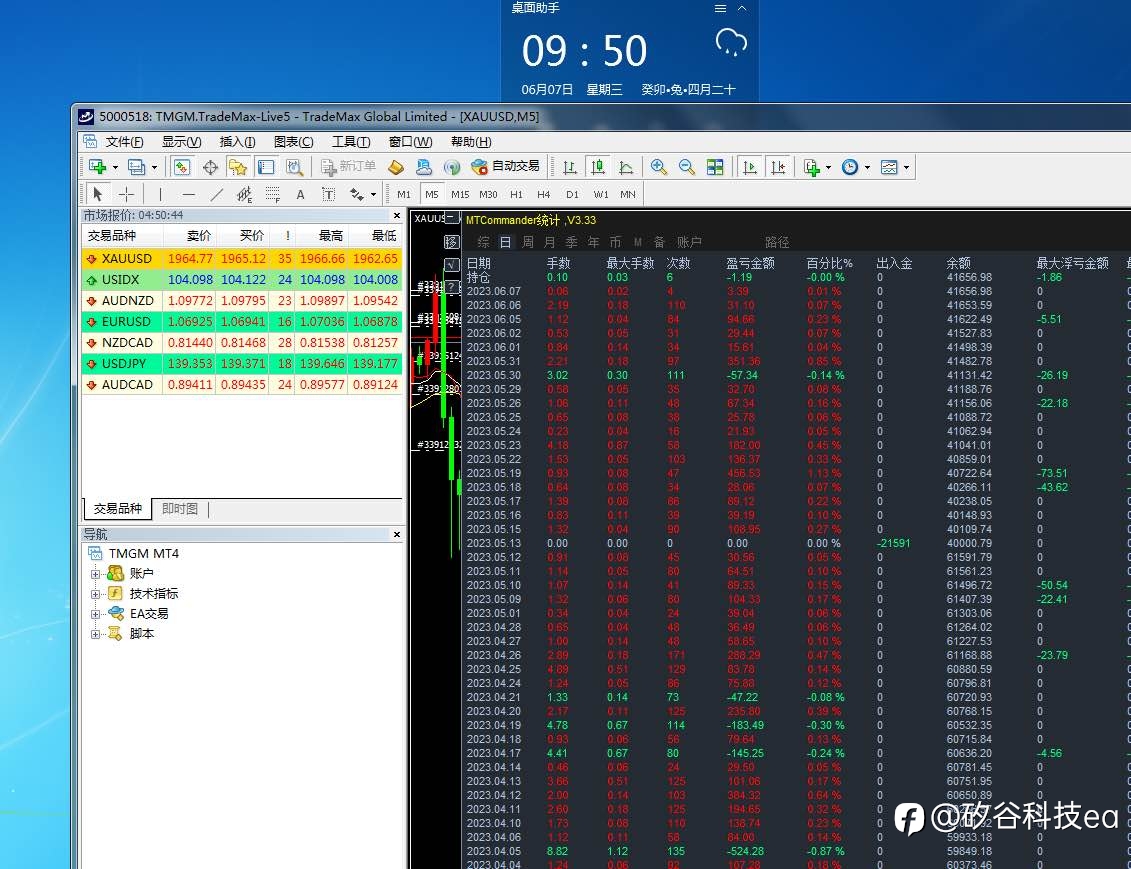
Task: Open the 文件(F) menu
Action: click(x=124, y=141)
